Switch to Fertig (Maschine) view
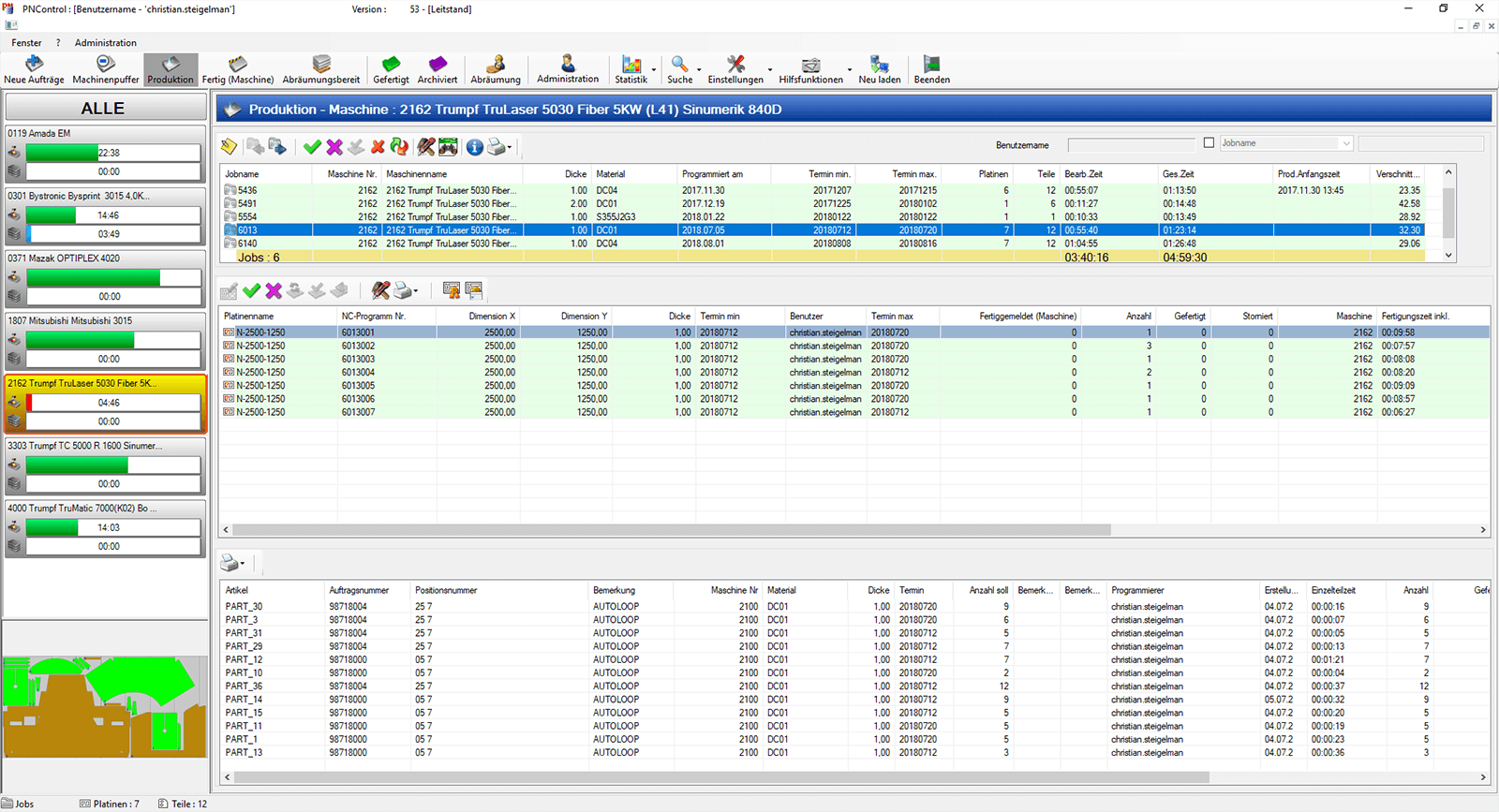 (x=238, y=69)
